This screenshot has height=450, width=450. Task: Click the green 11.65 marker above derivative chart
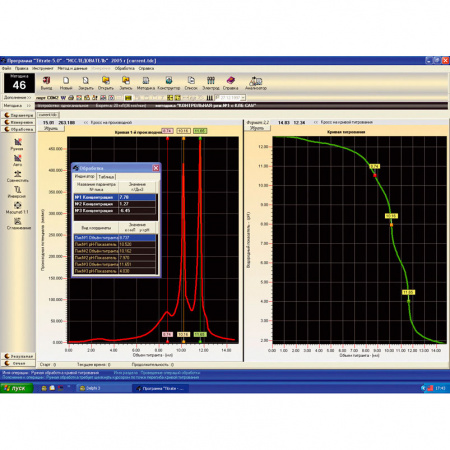(200, 131)
